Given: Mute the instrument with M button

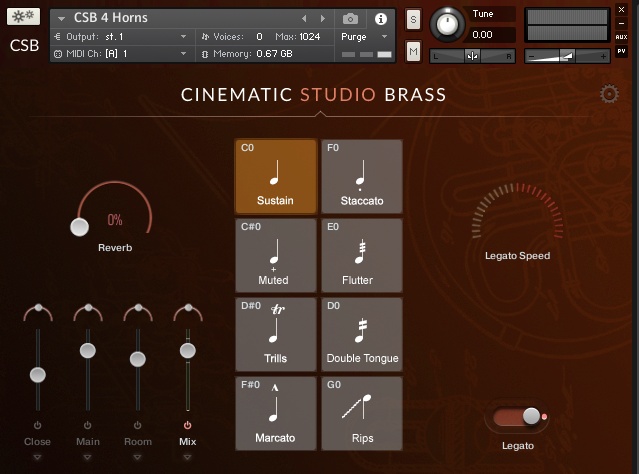Looking at the screenshot, I should (x=413, y=50).
